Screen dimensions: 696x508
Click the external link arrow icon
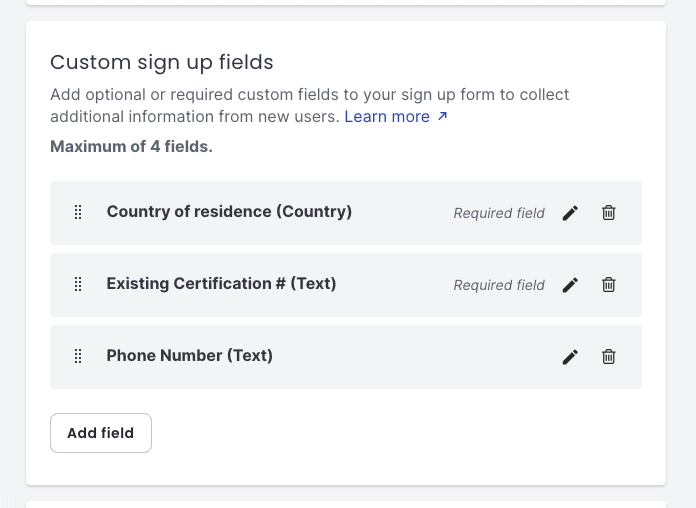click(x=442, y=116)
